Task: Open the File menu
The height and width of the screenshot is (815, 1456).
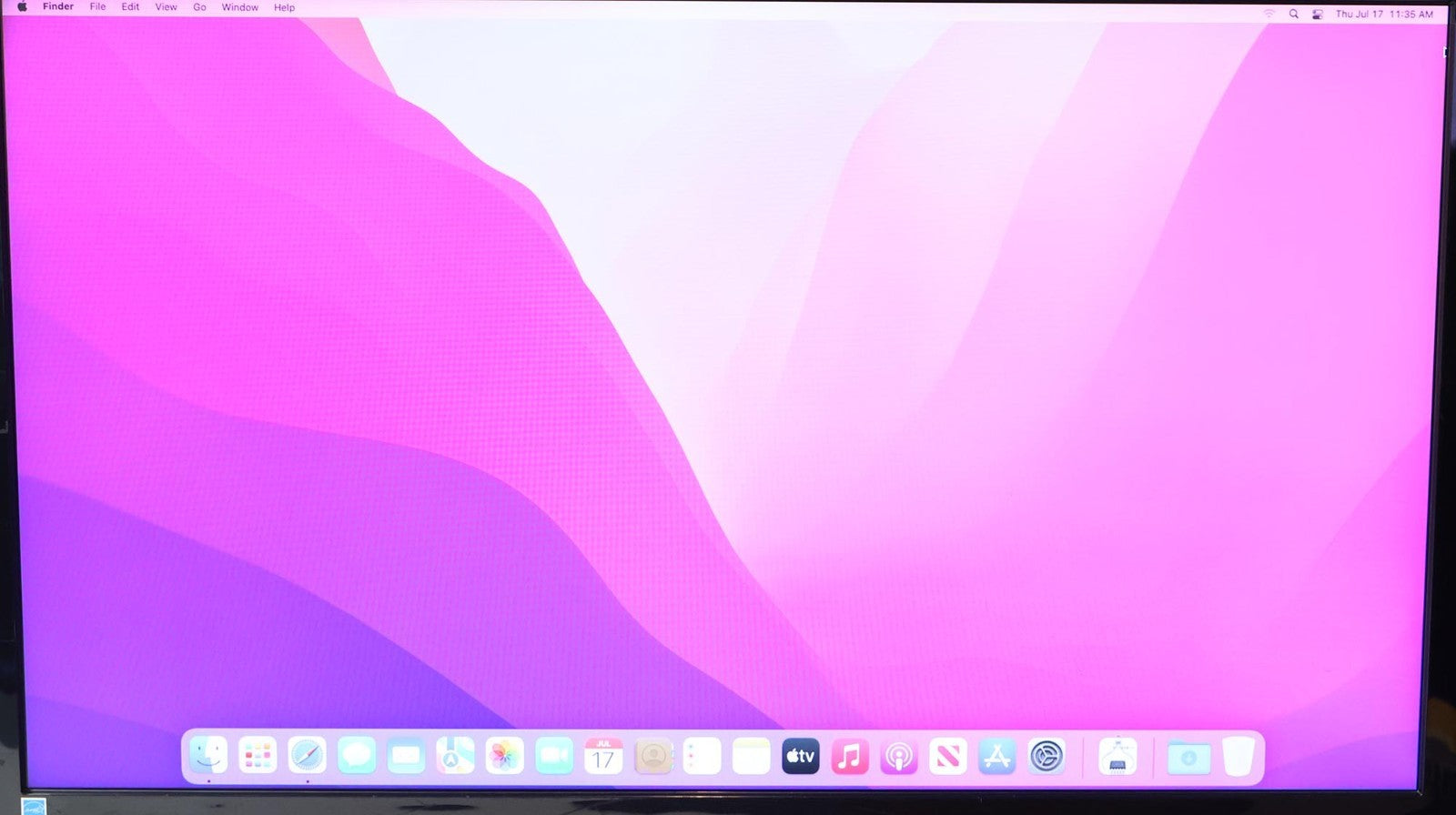Action: point(97,7)
